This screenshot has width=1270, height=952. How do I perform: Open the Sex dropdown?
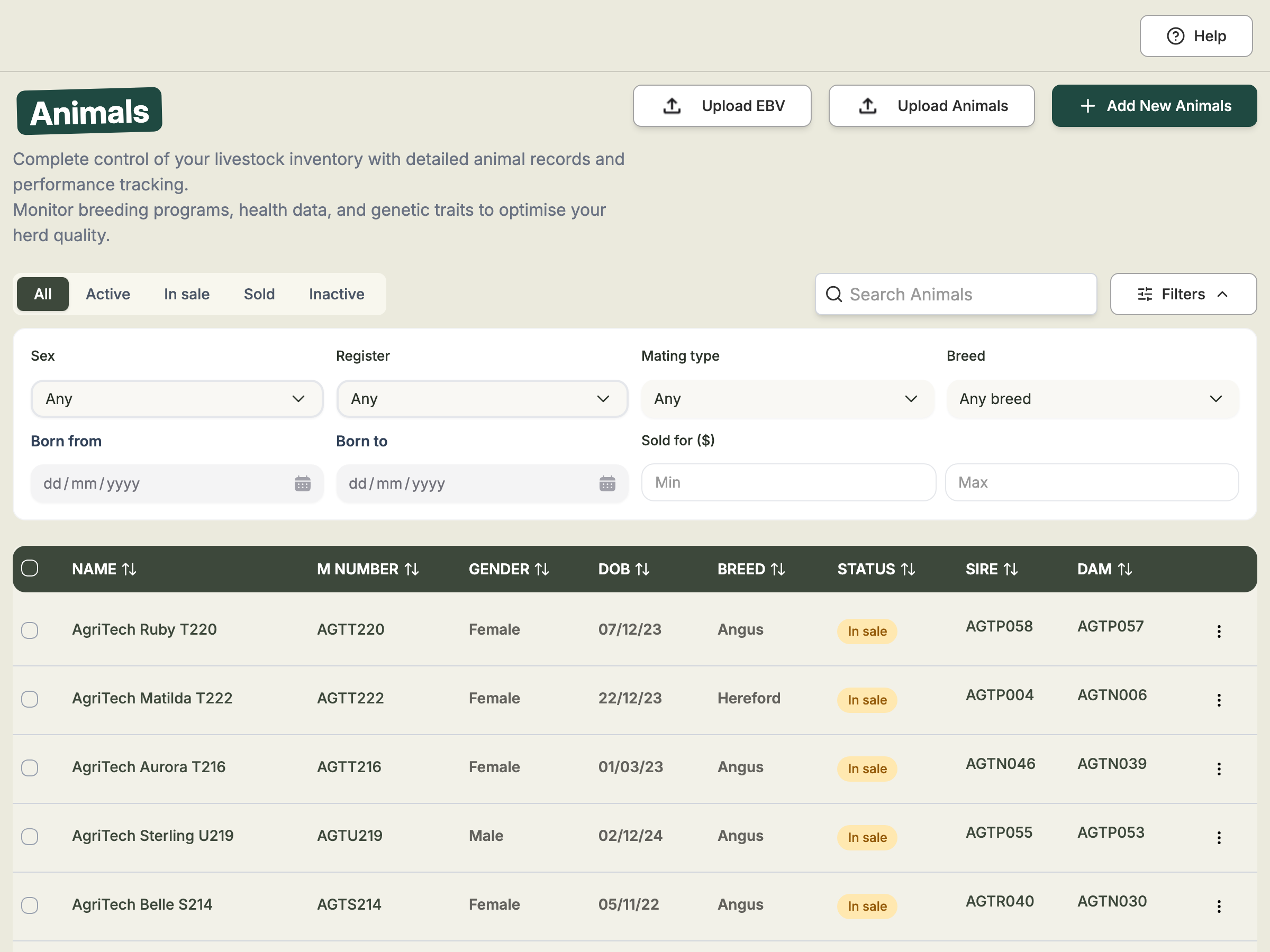[177, 399]
